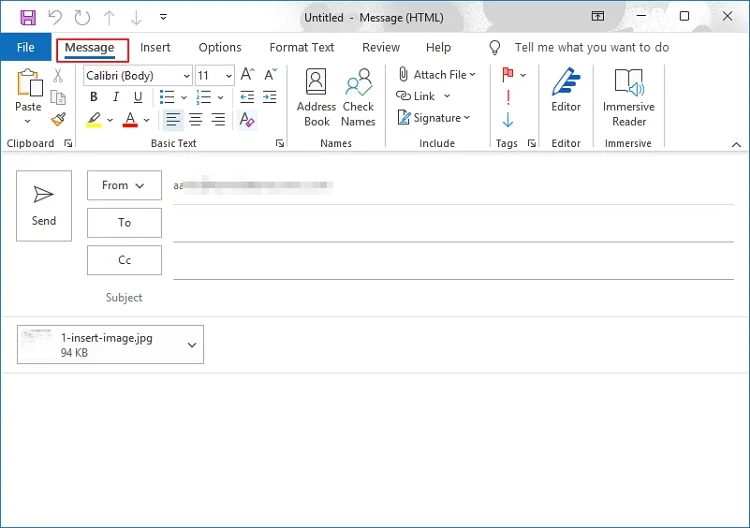Switch to the Format Text tab
Screen dimensions: 750x528
[302, 47]
